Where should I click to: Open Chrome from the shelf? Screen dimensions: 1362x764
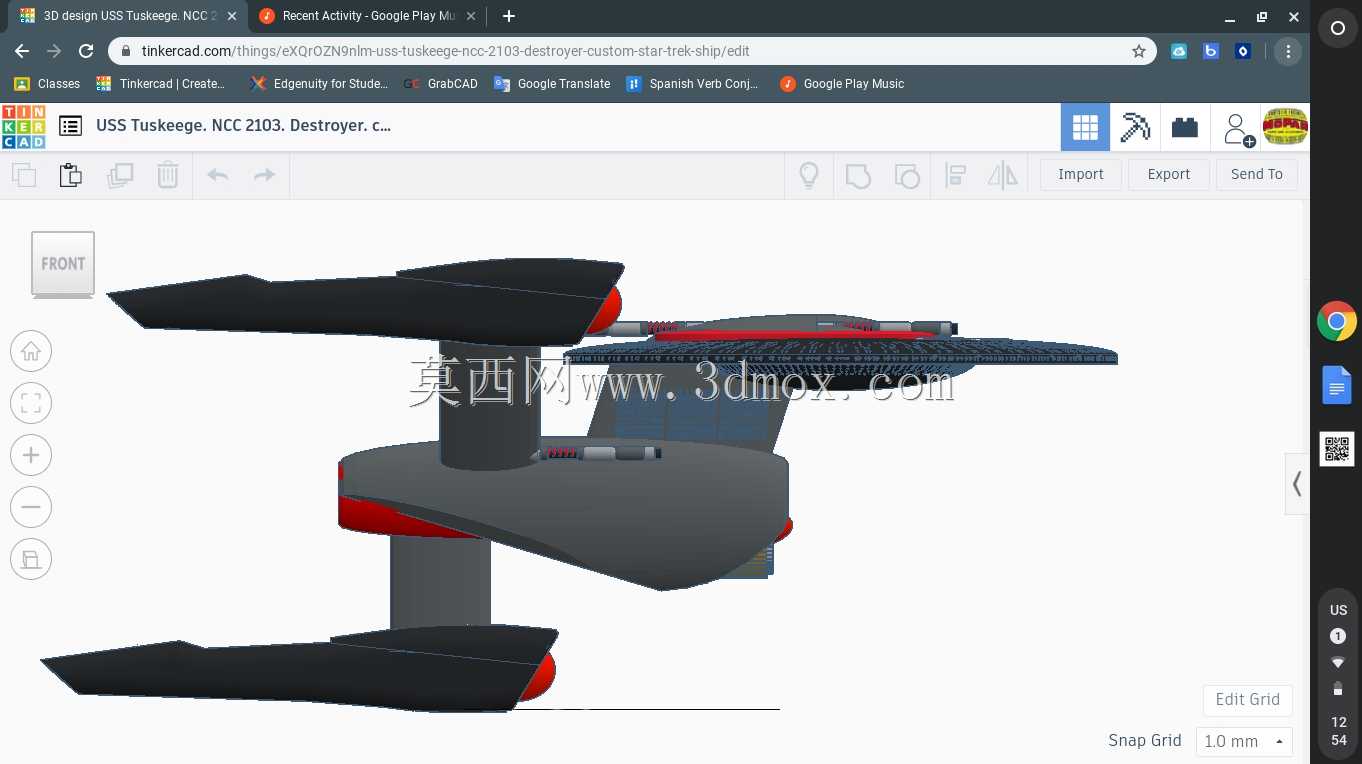1337,322
